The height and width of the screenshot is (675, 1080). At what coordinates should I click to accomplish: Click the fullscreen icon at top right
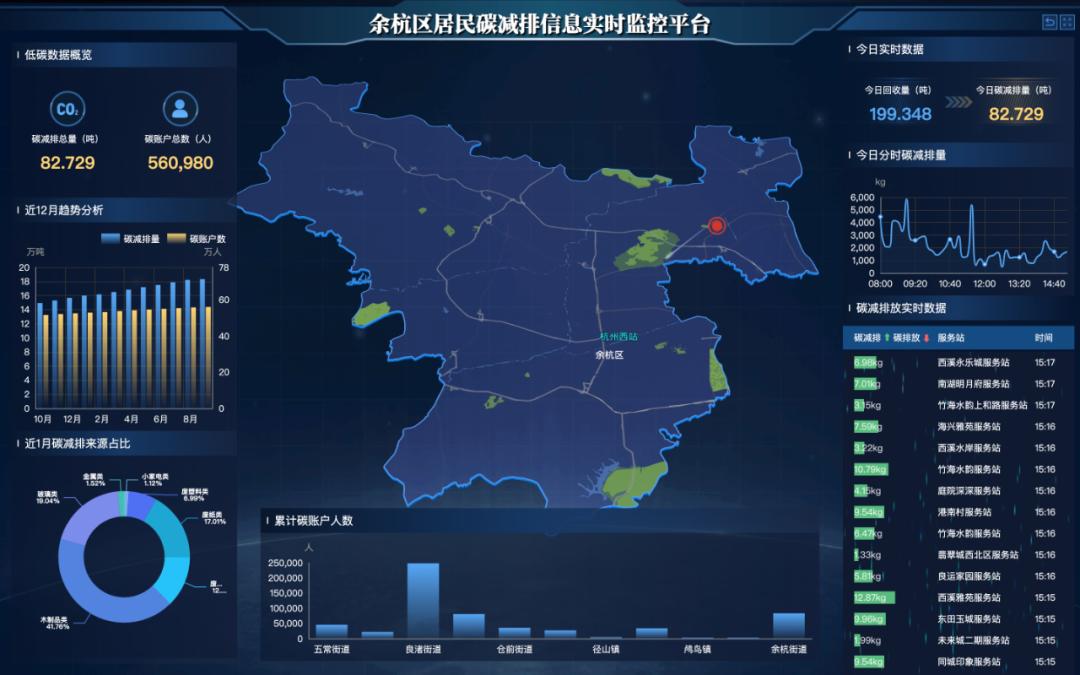1066,22
